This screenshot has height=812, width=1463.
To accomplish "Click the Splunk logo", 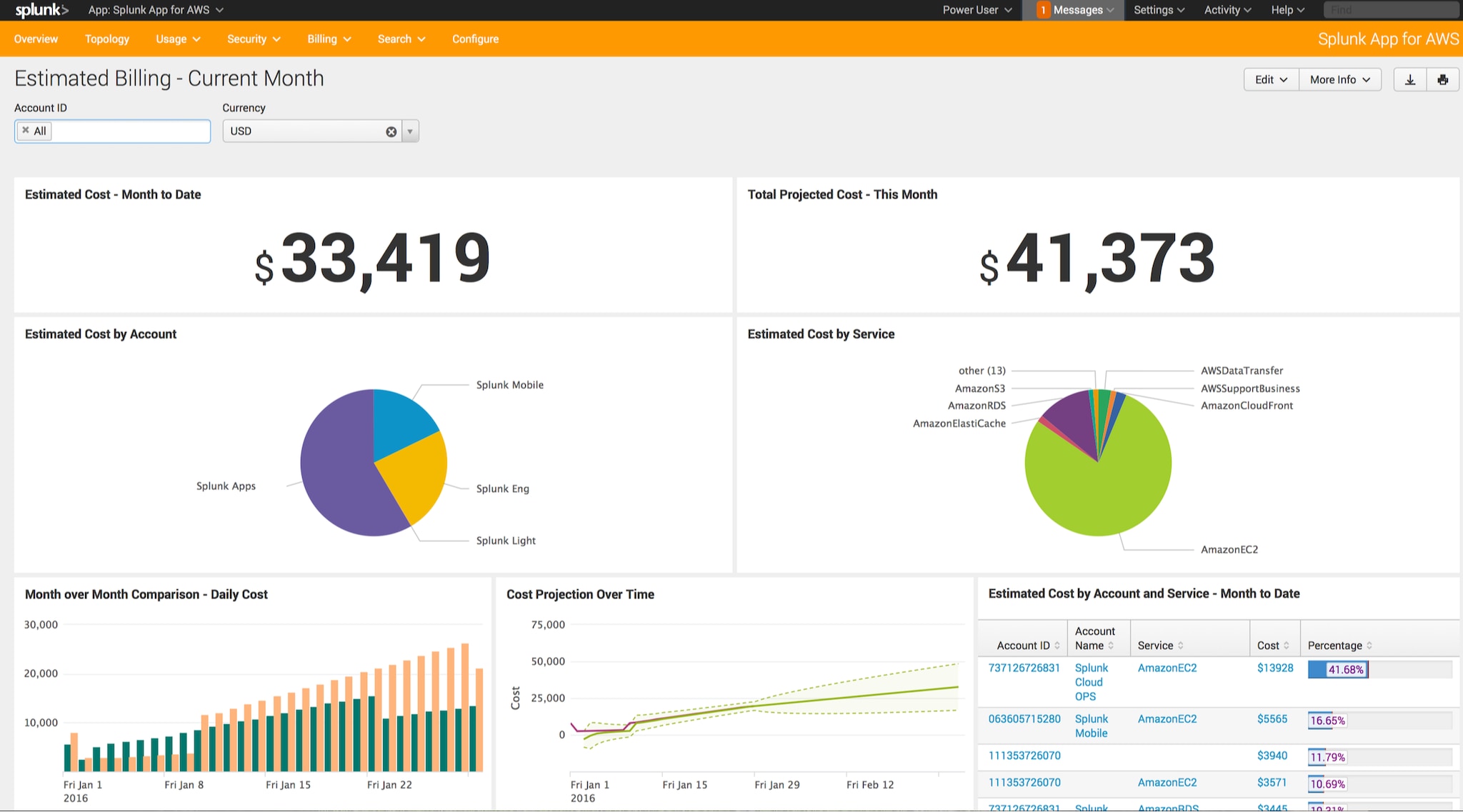I will coord(42,10).
